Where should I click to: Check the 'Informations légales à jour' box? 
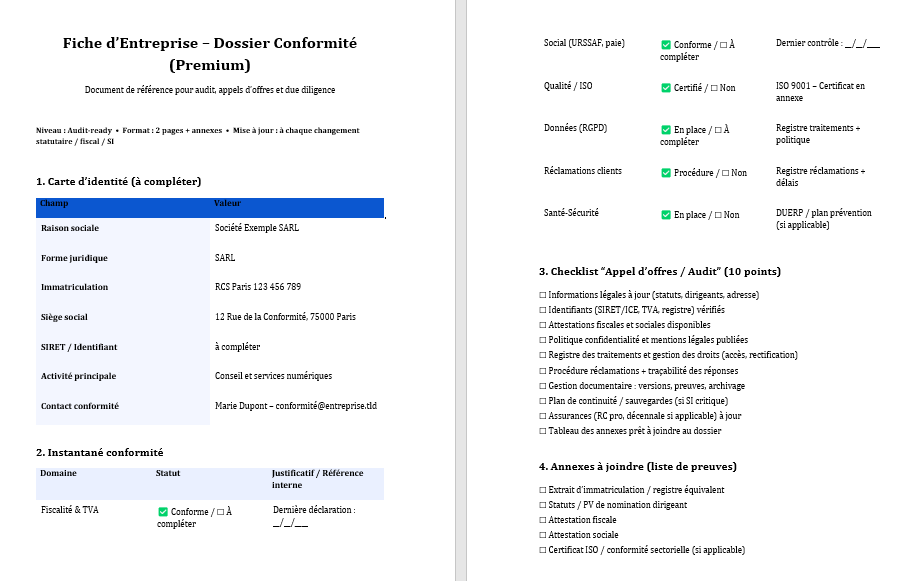pos(543,295)
